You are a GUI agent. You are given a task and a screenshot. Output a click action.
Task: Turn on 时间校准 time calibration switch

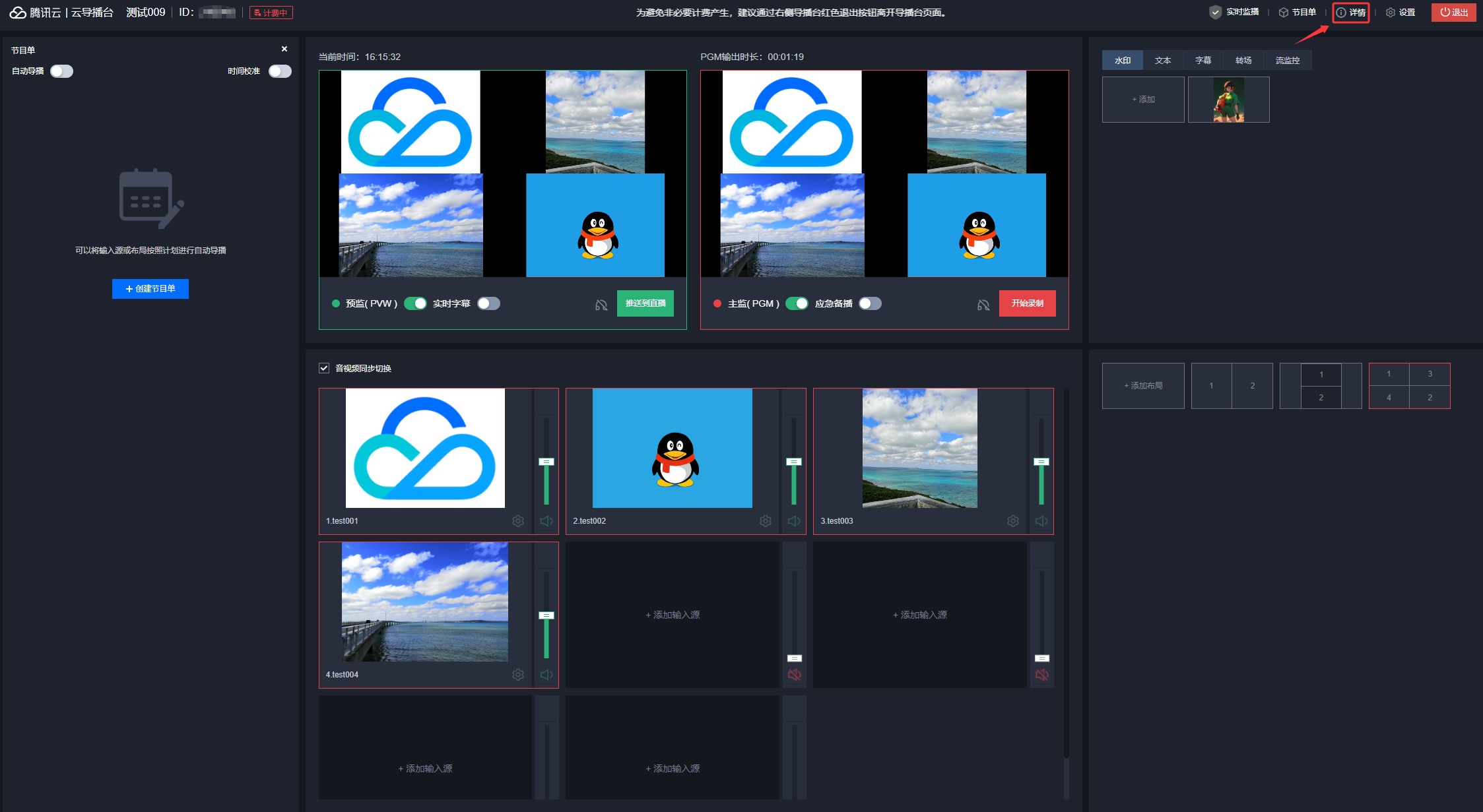click(280, 71)
